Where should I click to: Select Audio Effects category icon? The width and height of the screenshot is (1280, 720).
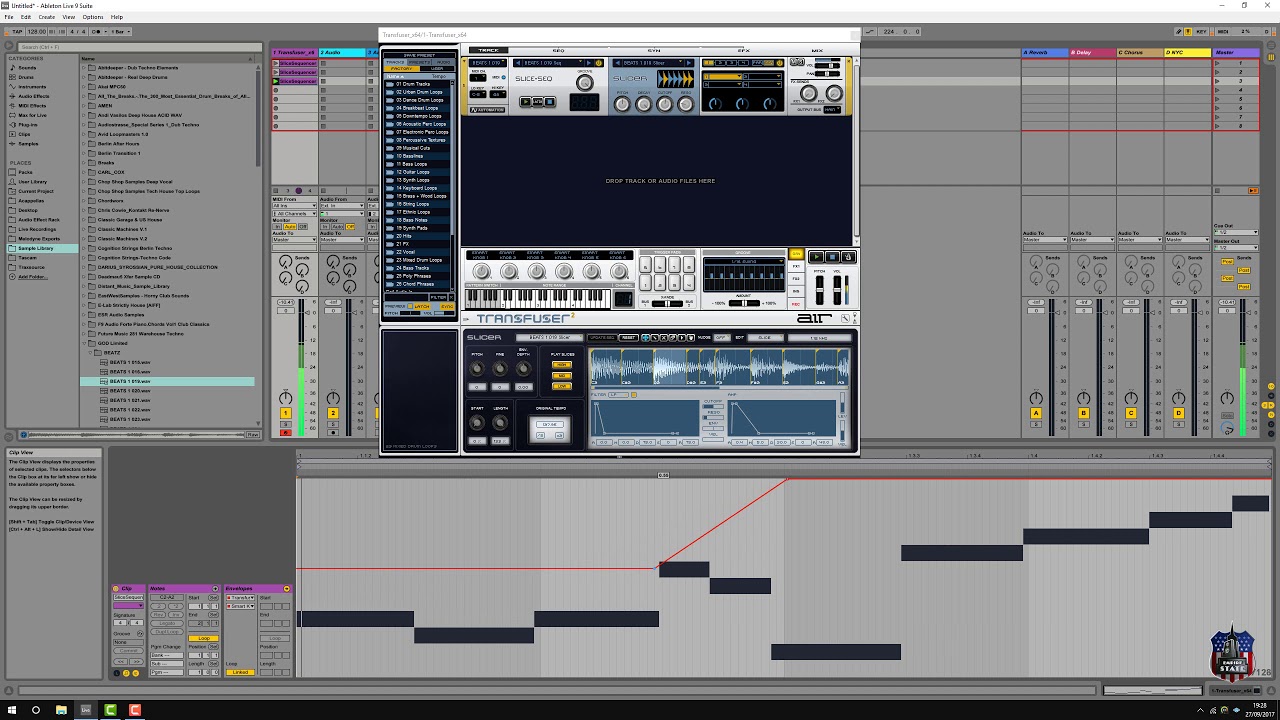(13, 96)
